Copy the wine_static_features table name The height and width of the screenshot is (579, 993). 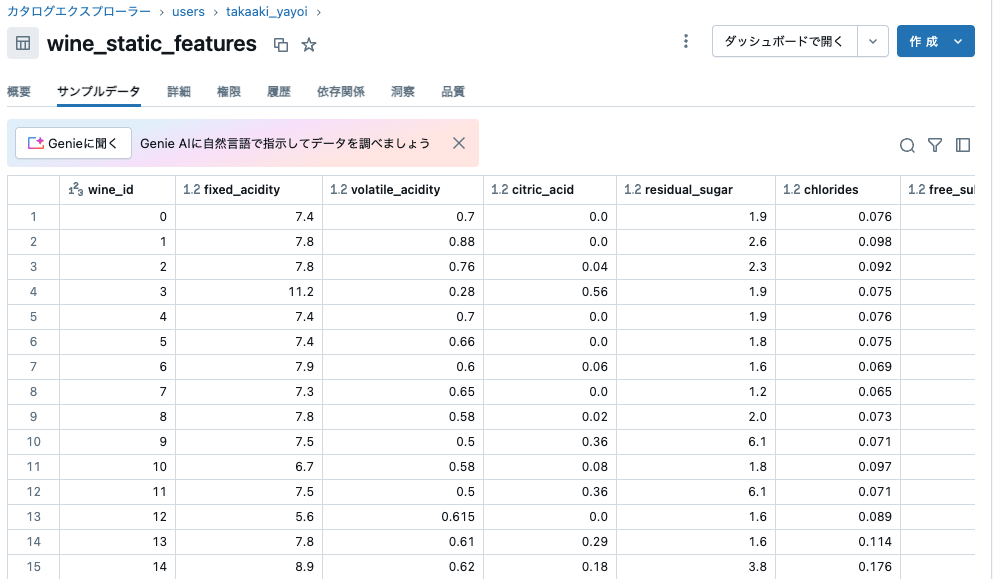[280, 44]
